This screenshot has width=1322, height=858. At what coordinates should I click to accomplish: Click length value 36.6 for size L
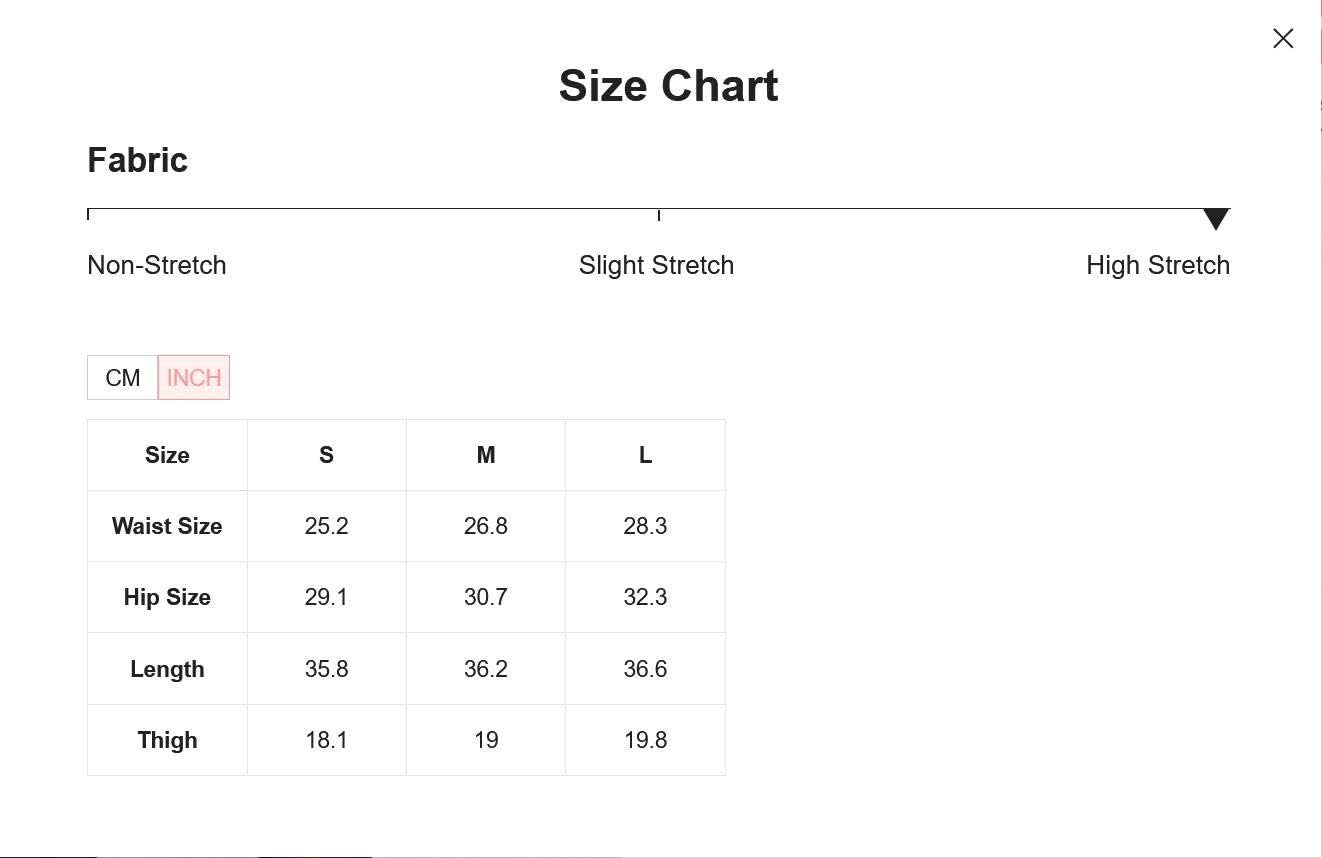tap(645, 669)
